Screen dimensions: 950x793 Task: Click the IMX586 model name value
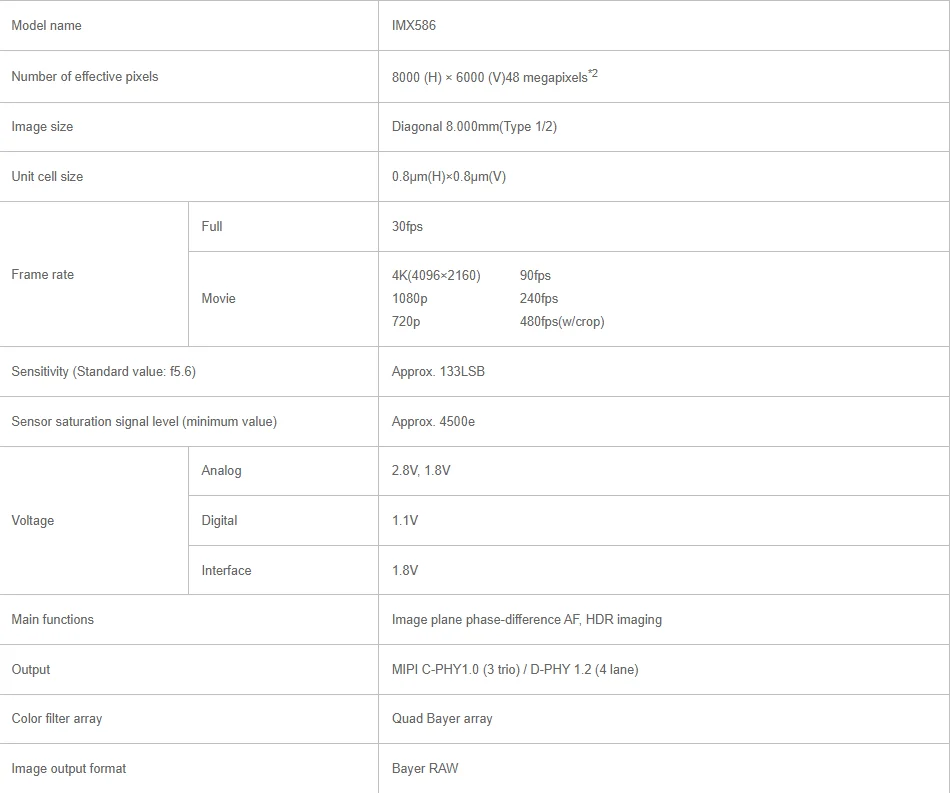pyautogui.click(x=414, y=26)
